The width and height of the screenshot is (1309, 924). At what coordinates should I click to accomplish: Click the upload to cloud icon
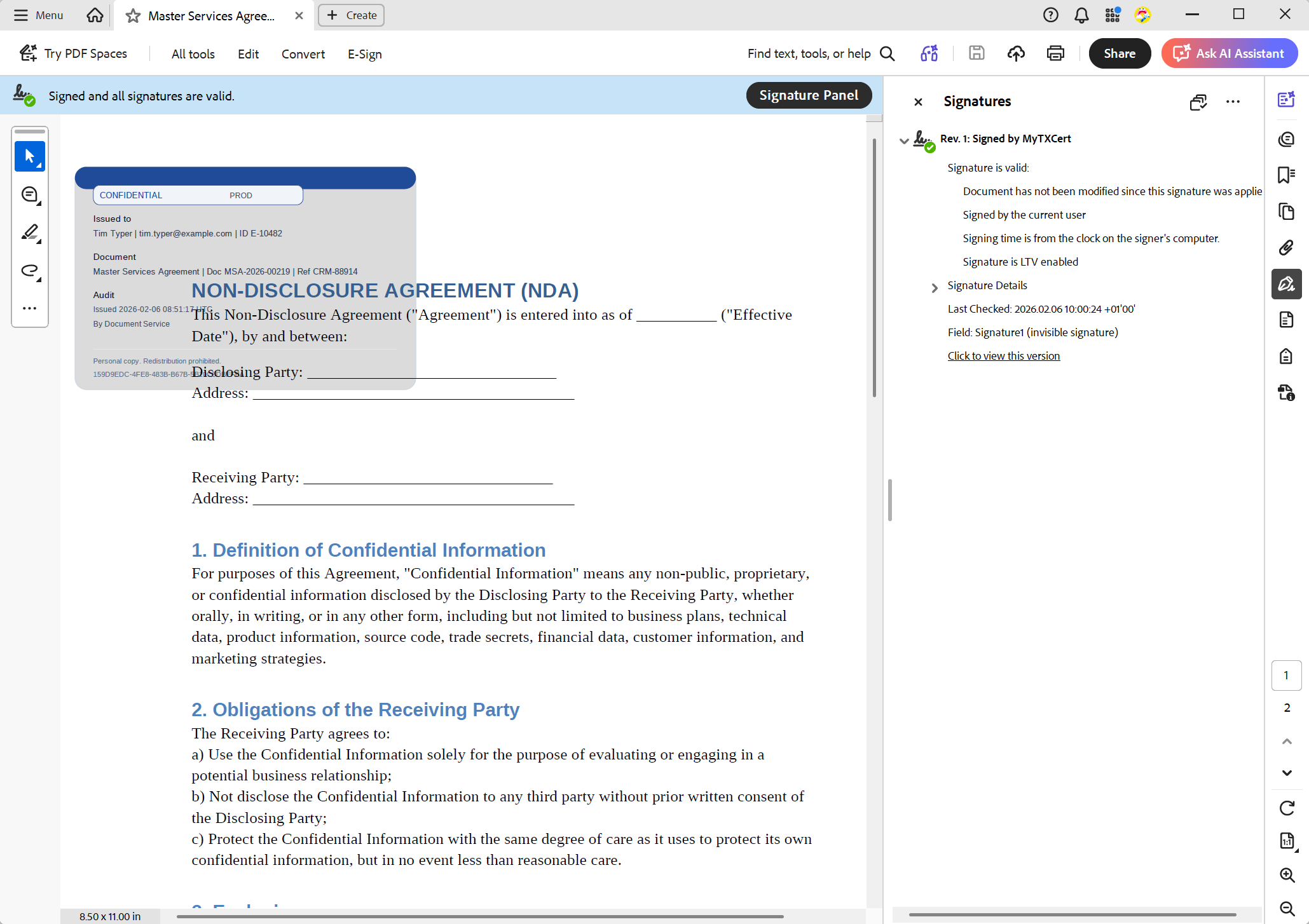coord(1016,53)
